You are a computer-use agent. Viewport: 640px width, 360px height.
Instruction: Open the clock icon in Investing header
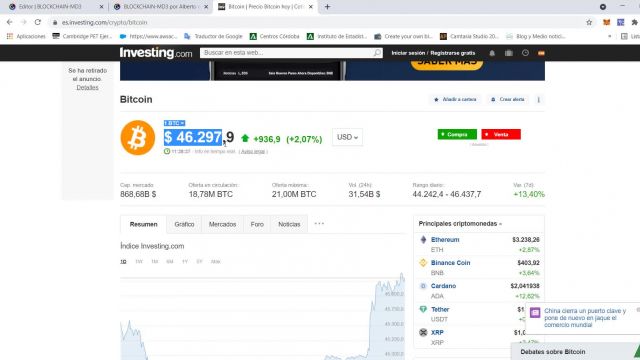coord(525,53)
